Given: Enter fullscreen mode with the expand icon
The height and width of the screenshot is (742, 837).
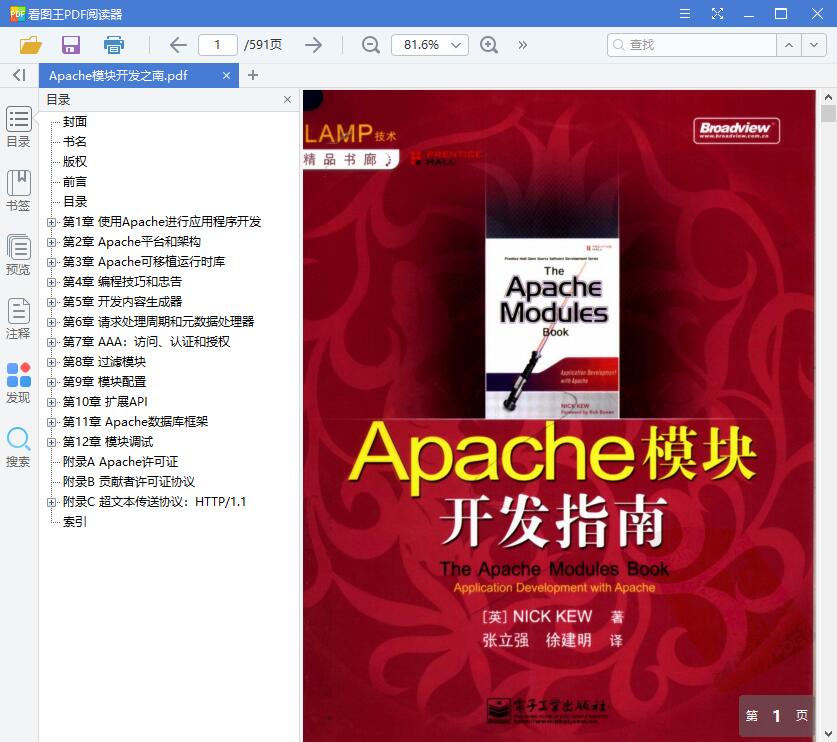Looking at the screenshot, I should pos(717,14).
